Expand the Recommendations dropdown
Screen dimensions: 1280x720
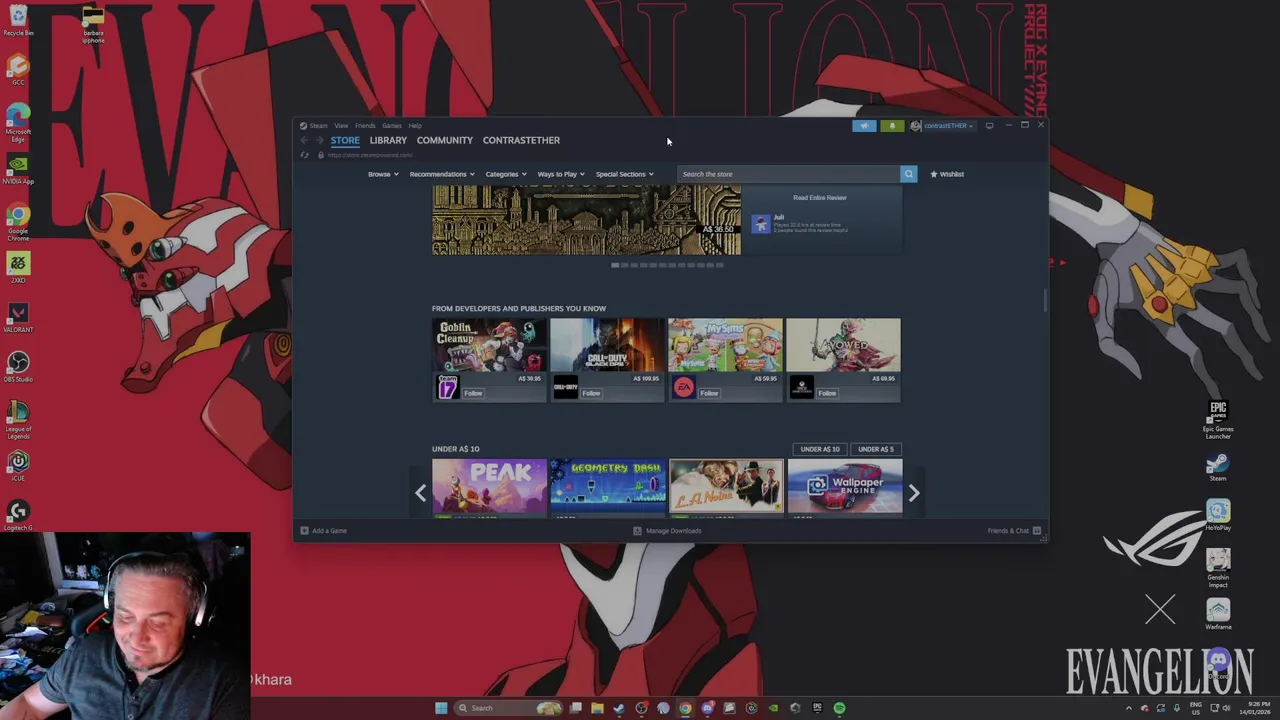pos(442,174)
